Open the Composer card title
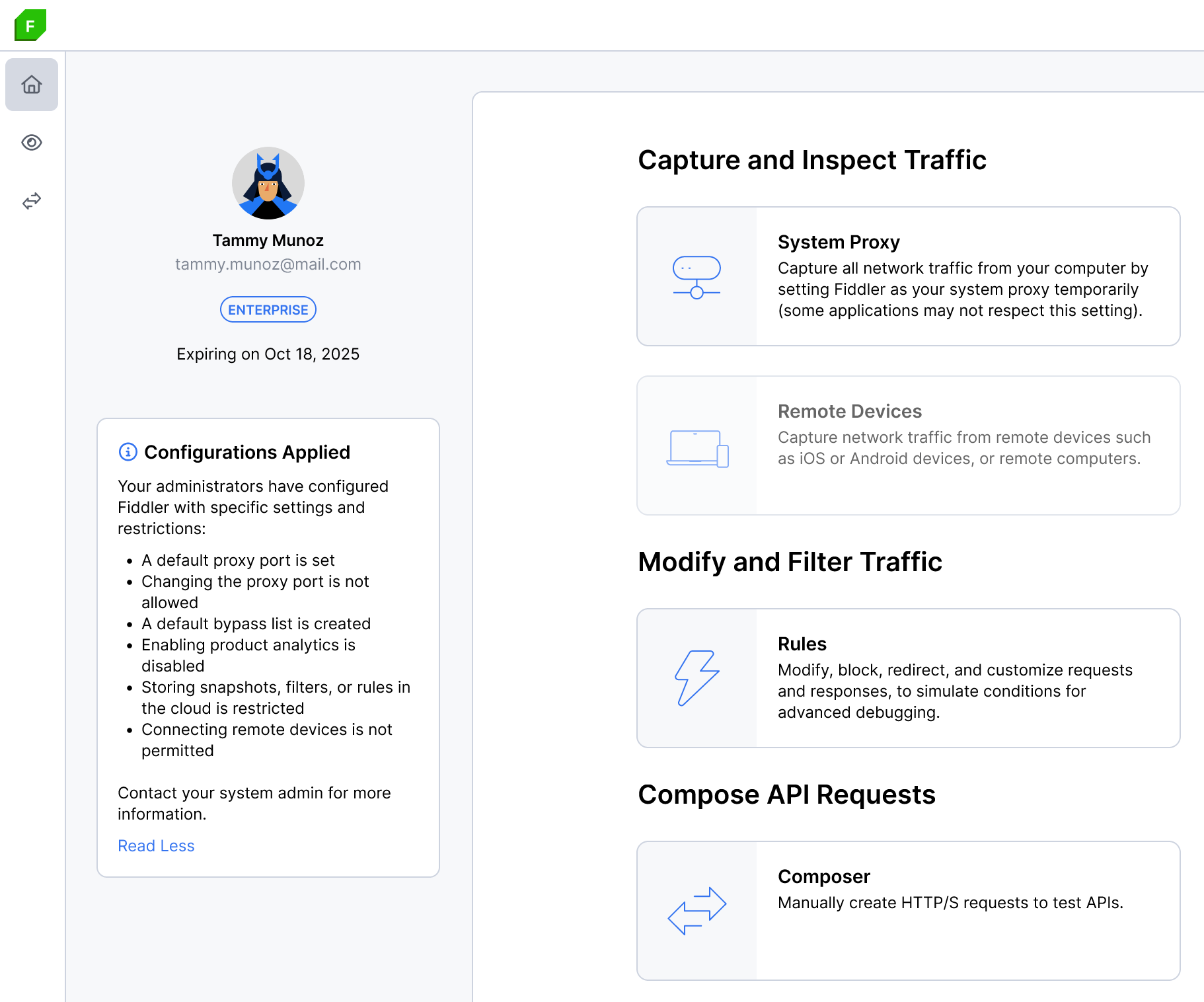The width and height of the screenshot is (1204, 1002). pos(824,876)
